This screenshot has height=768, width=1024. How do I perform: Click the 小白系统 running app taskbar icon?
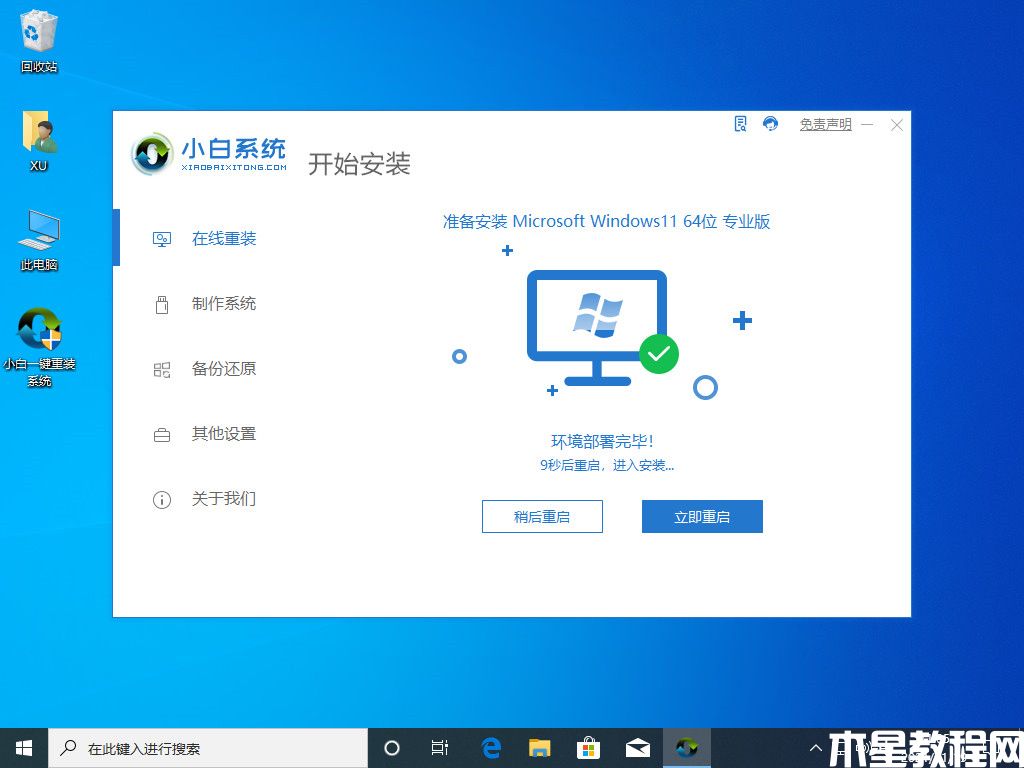coord(686,748)
